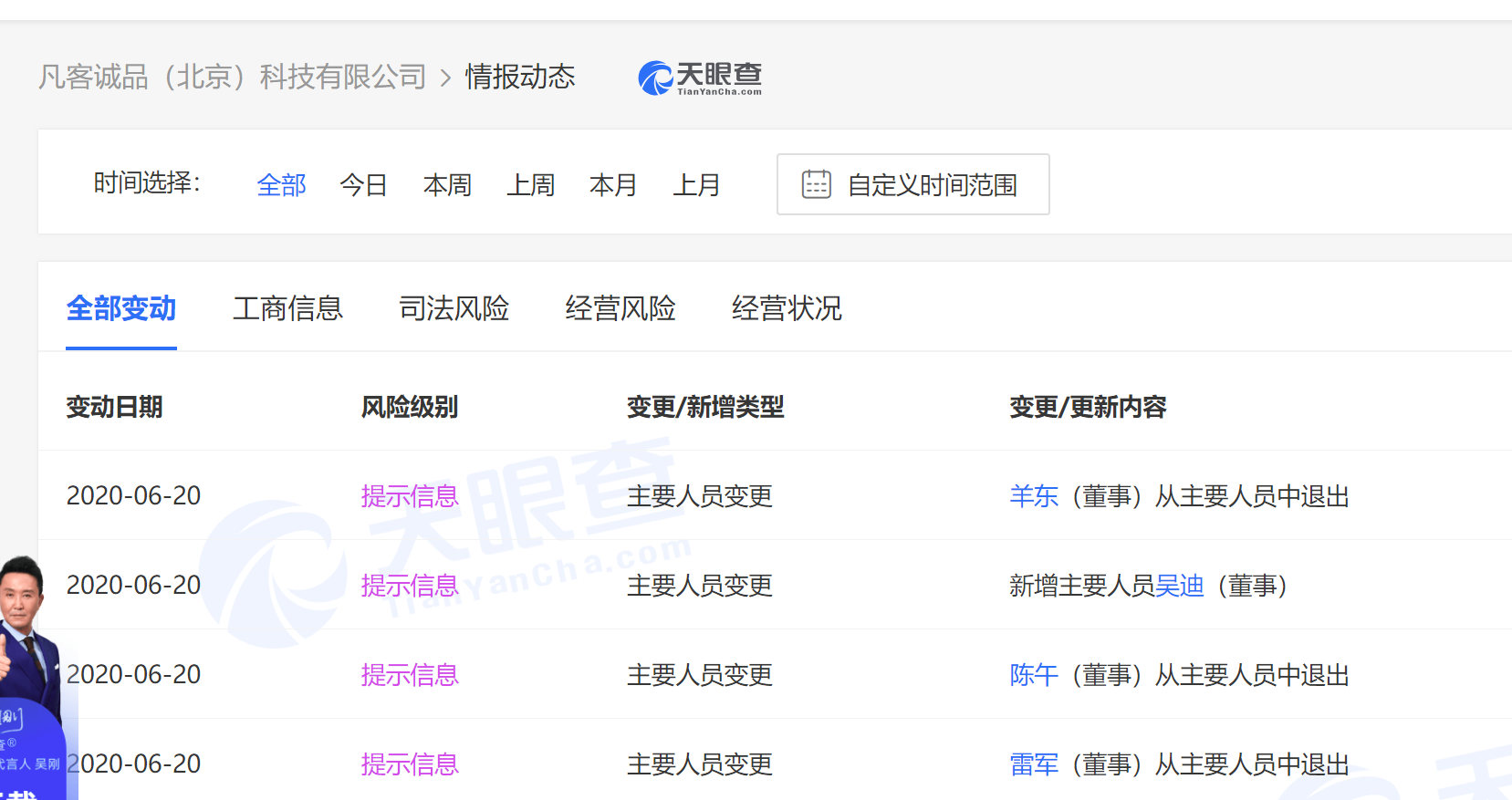The width and height of the screenshot is (1512, 800).
Task: Click 主要人员变更 in the 陈午 row
Action: (700, 675)
